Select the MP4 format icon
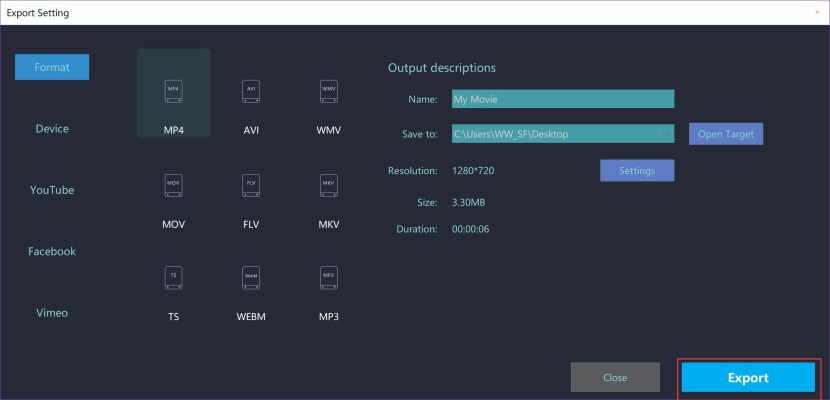Viewport: 830px width, 400px height. coord(173,94)
